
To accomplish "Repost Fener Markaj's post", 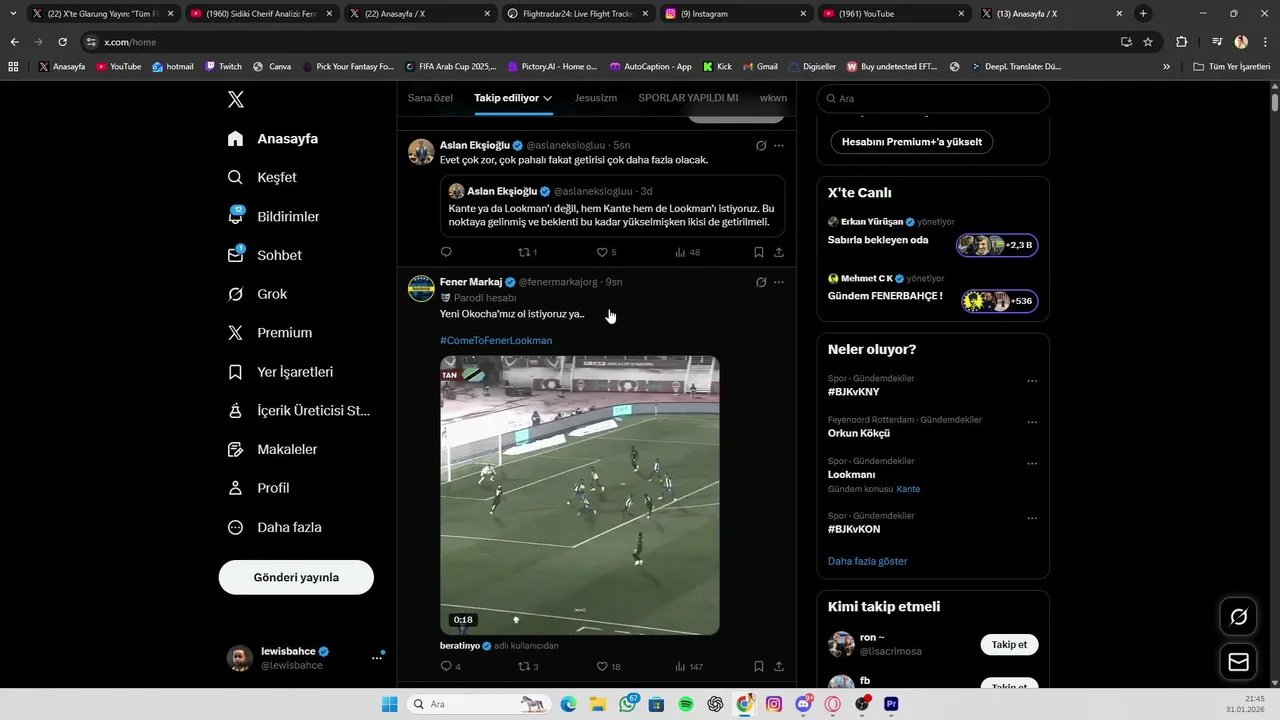I will point(527,666).
